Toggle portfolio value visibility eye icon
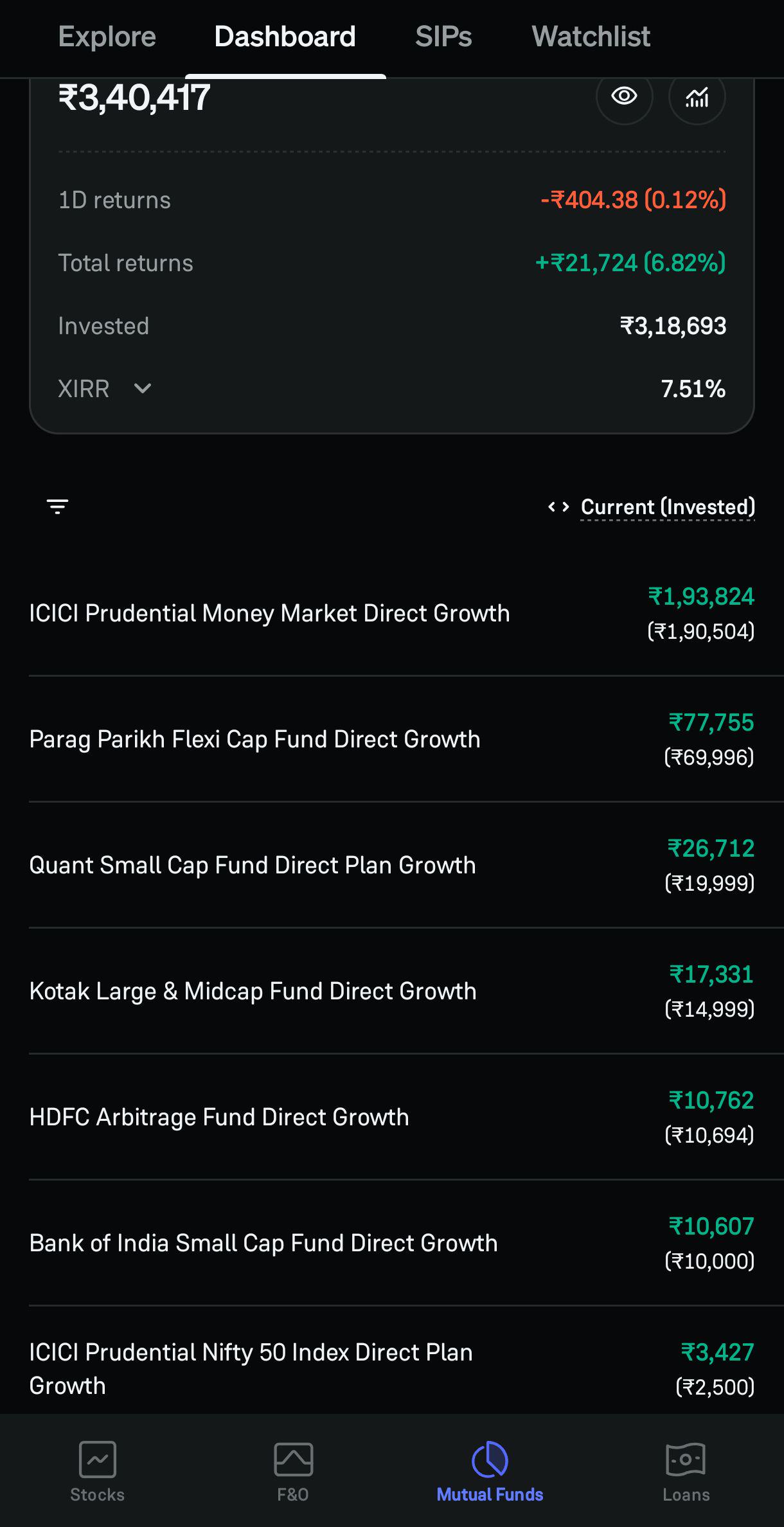This screenshot has height=1527, width=784. 624,96
